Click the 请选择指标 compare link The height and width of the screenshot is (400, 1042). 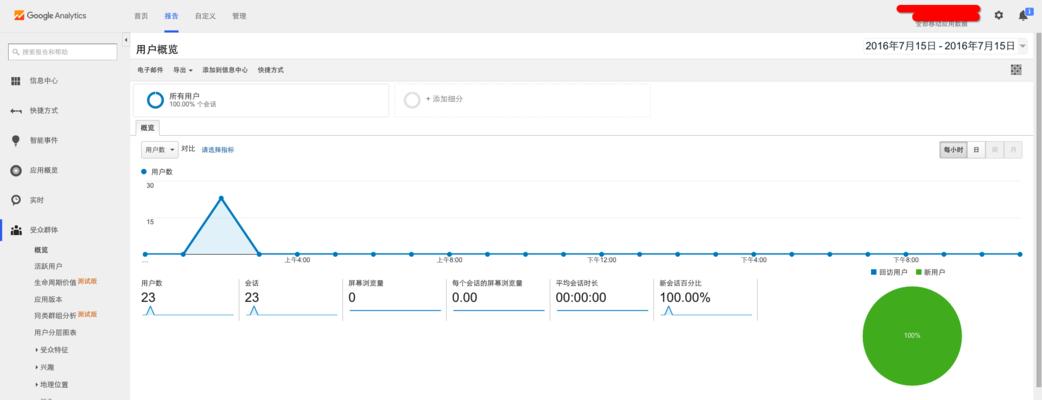click(218, 150)
